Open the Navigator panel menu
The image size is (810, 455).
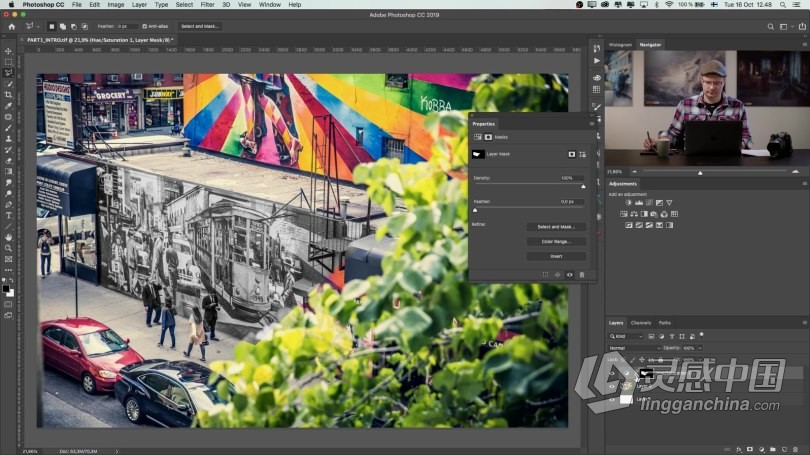(804, 45)
